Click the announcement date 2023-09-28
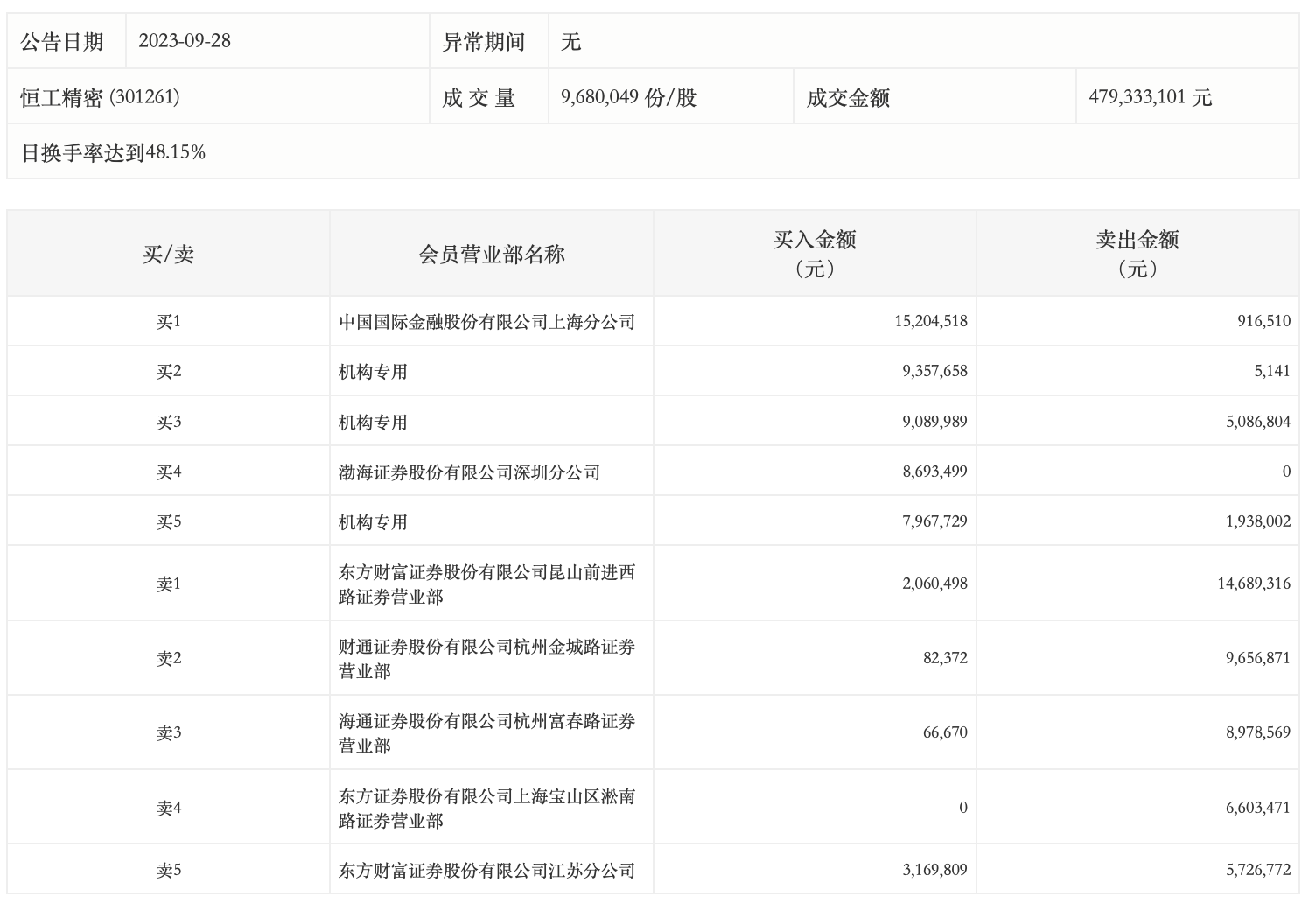The width and height of the screenshot is (1316, 910). (185, 41)
